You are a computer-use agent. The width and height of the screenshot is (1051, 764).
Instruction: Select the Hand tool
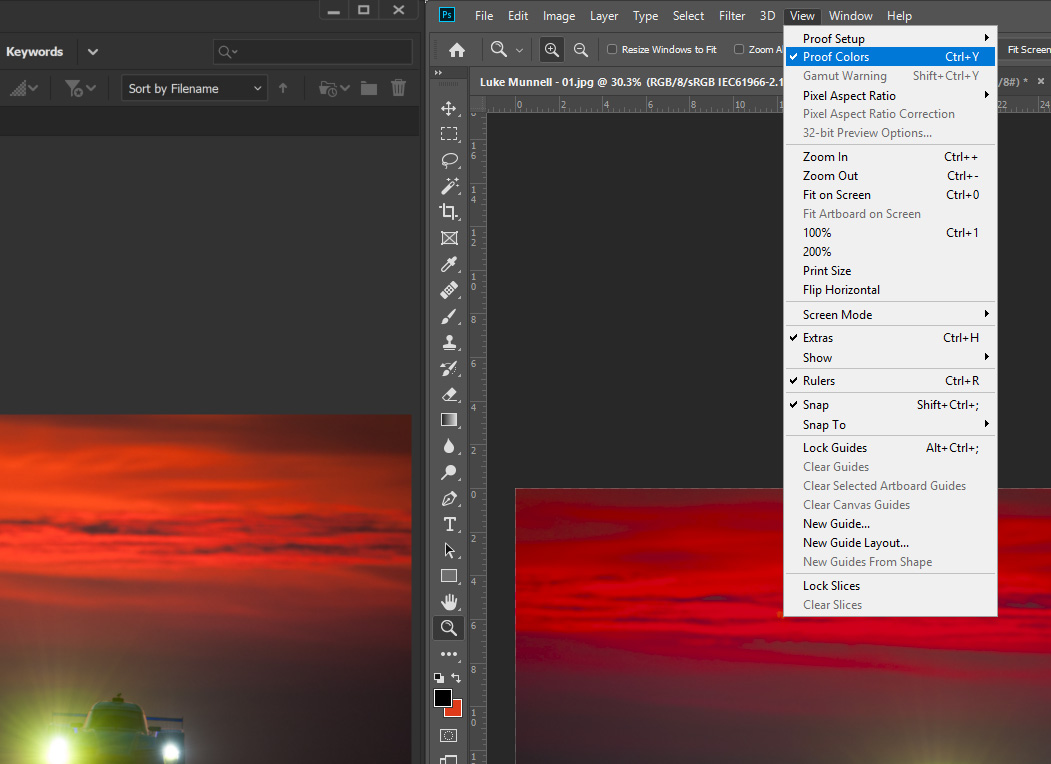pyautogui.click(x=449, y=601)
